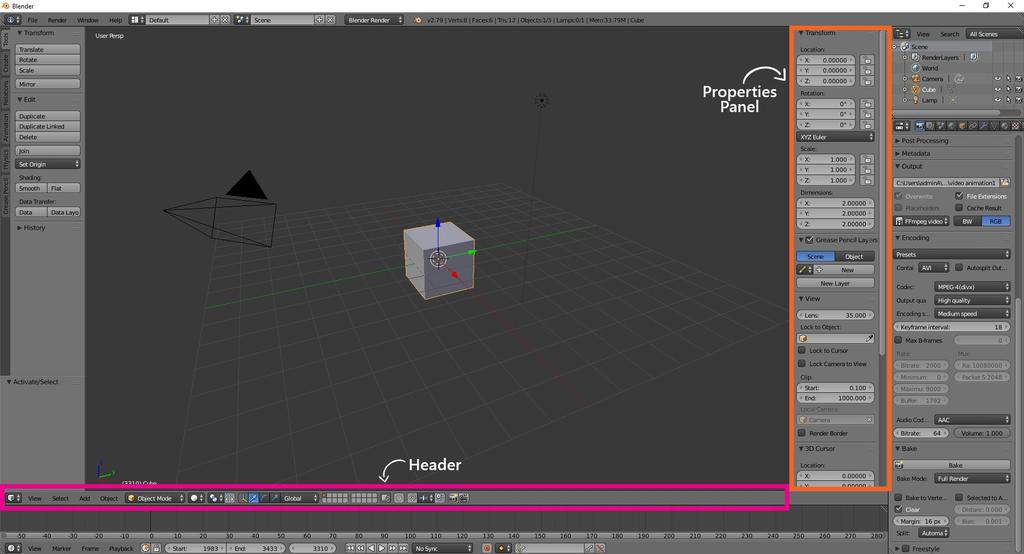The width and height of the screenshot is (1024, 554).
Task: Jump to the first frame in timeline
Action: click(x=350, y=548)
